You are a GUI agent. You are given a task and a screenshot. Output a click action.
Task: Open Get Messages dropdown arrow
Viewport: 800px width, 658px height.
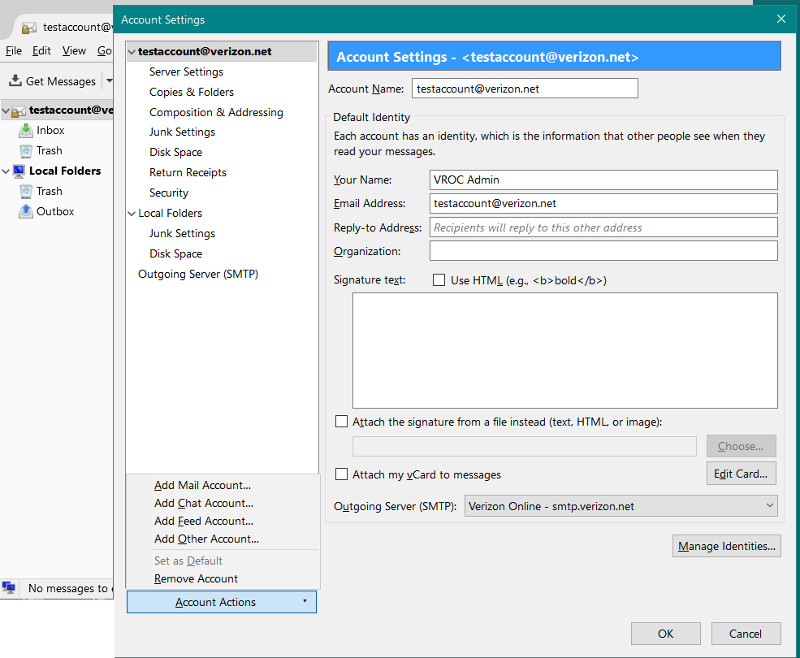109,81
